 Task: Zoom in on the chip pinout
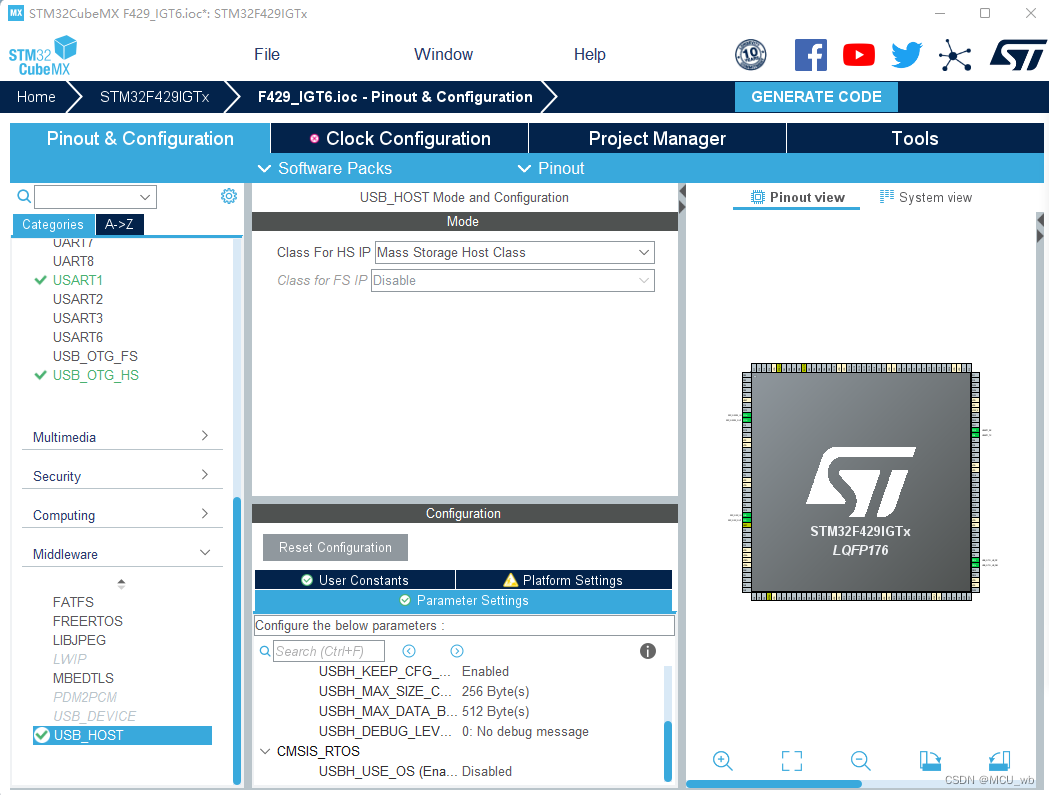click(x=723, y=761)
